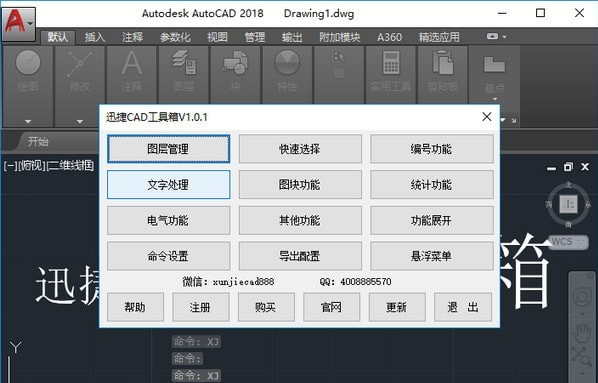Switch to the 默认 ribbon tab

(58, 37)
